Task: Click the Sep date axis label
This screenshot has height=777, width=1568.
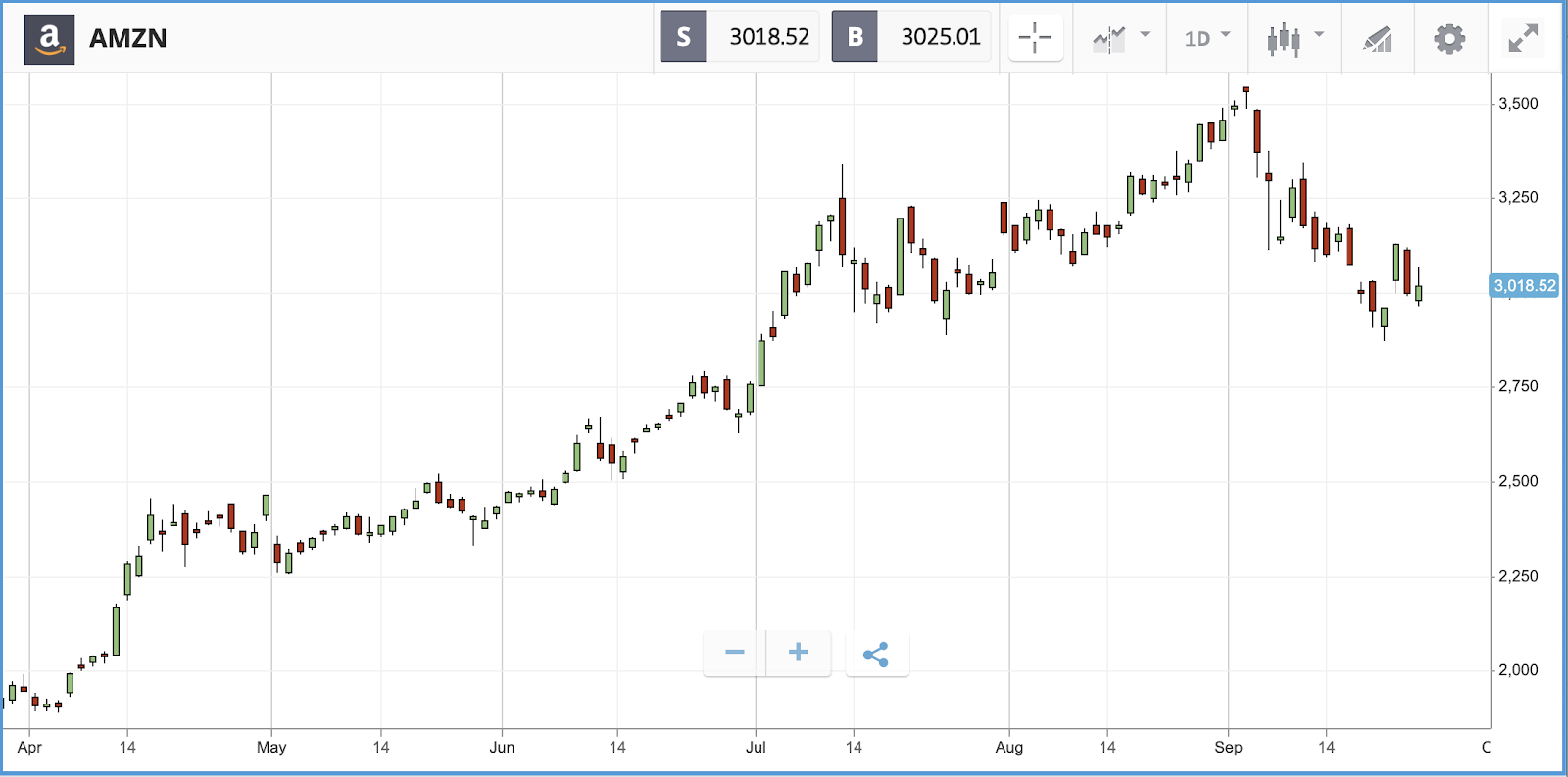Action: pos(1228,748)
